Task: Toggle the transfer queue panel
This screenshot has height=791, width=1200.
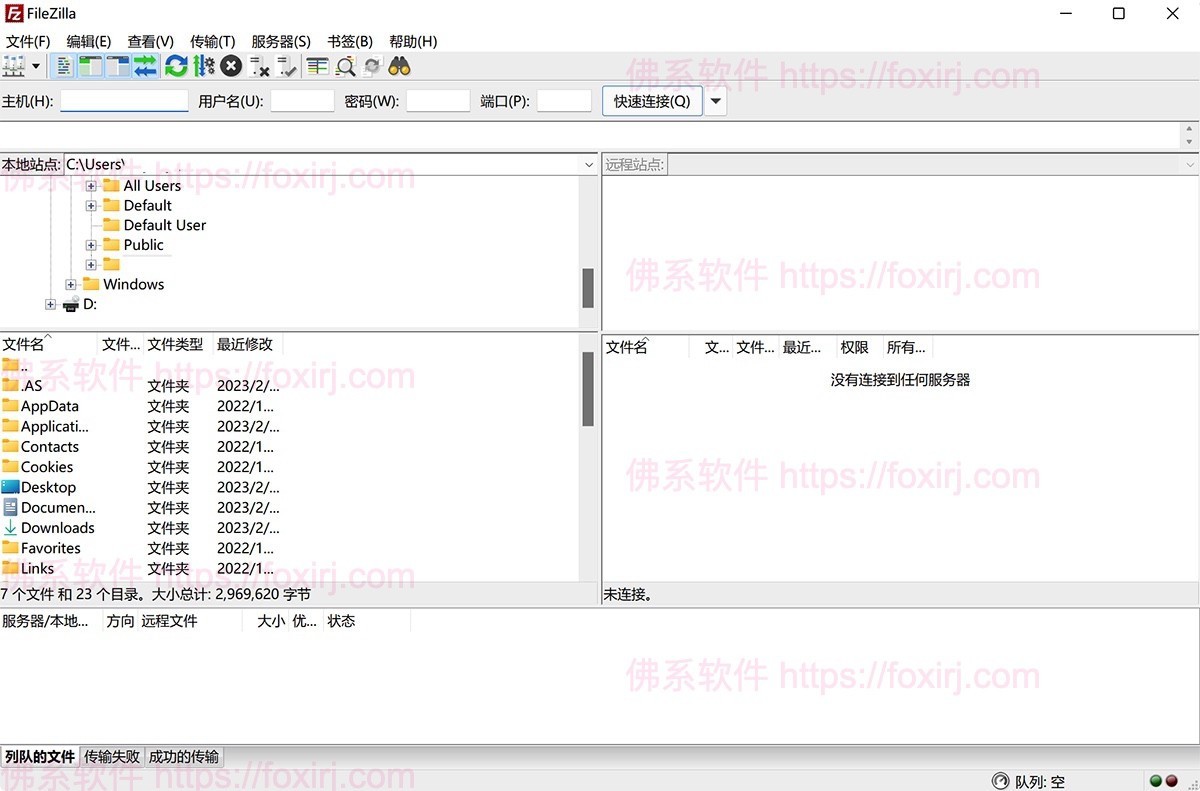Action: [x=144, y=66]
